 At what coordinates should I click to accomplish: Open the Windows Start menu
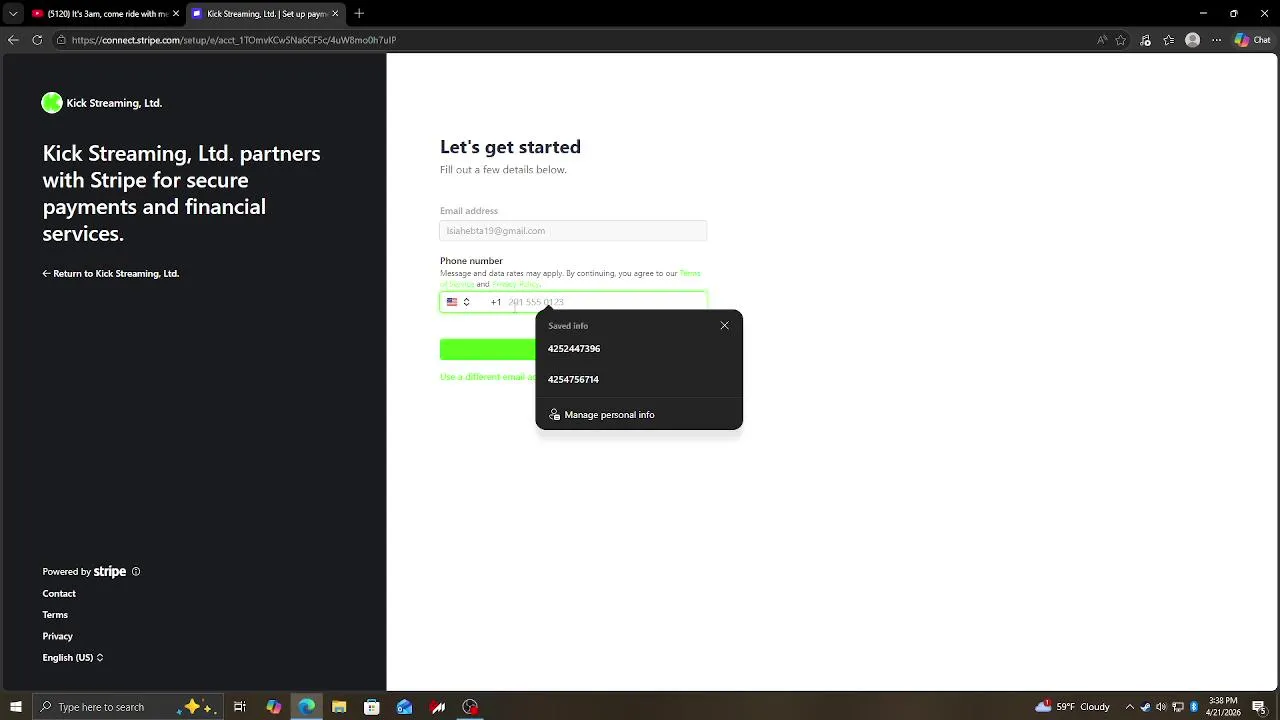tap(16, 707)
